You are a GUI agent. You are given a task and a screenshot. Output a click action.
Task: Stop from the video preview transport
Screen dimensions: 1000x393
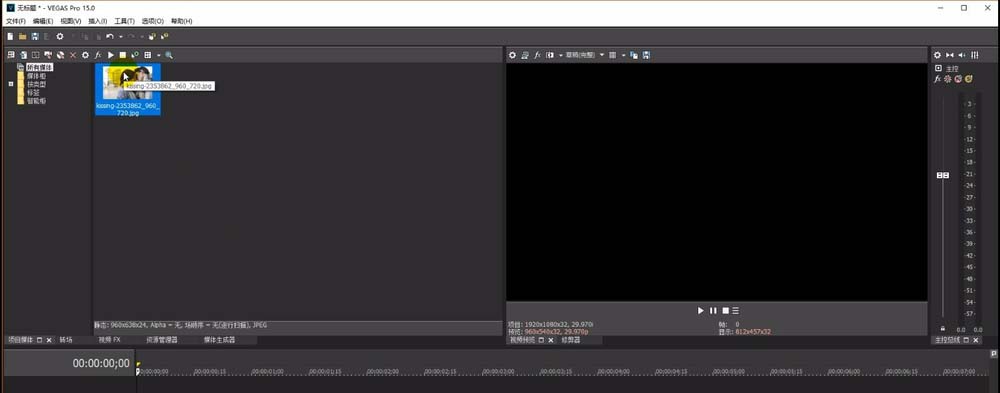pos(725,311)
